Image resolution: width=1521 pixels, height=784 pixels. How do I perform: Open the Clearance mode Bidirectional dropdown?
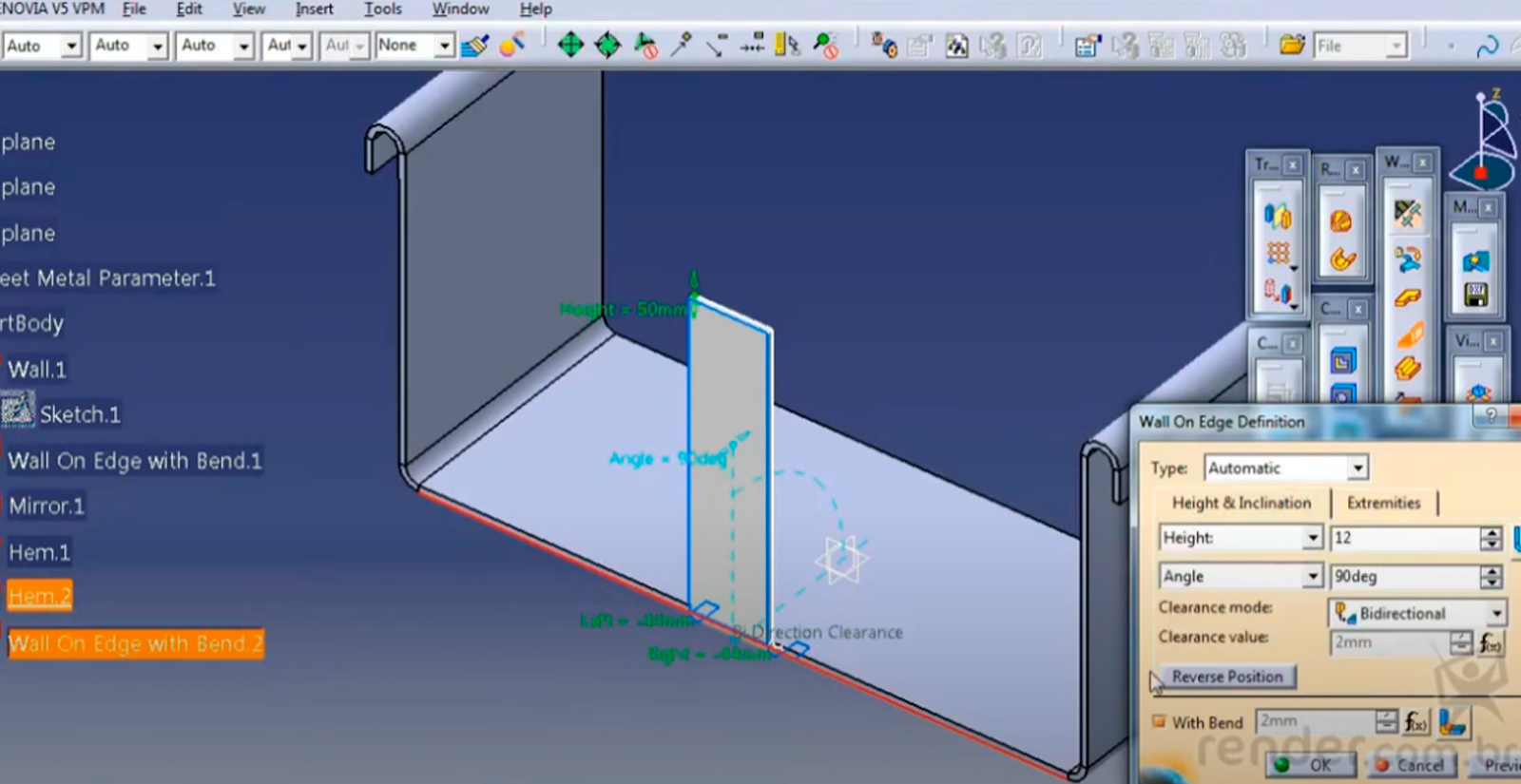pyautogui.click(x=1496, y=613)
